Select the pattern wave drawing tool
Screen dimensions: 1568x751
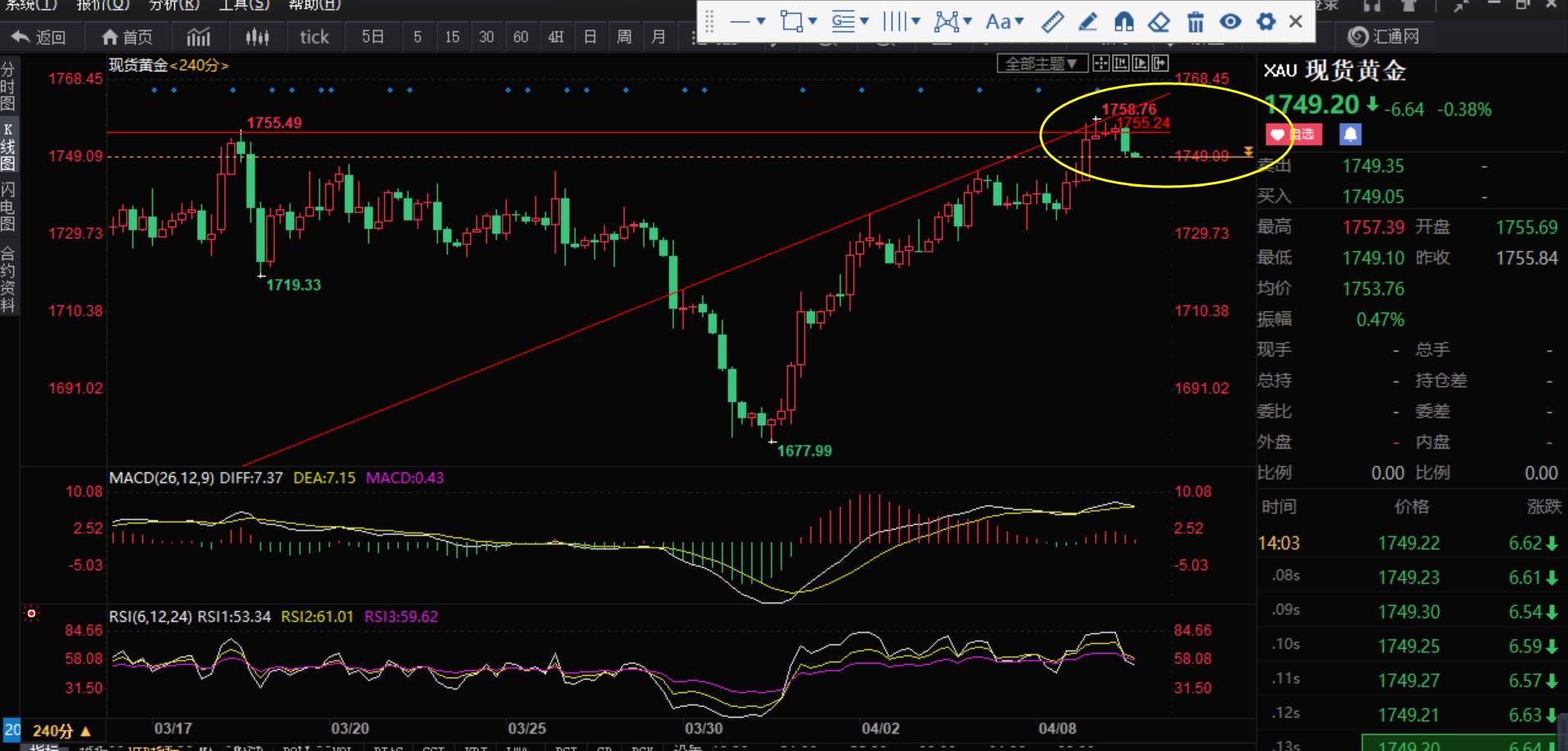coord(946,21)
